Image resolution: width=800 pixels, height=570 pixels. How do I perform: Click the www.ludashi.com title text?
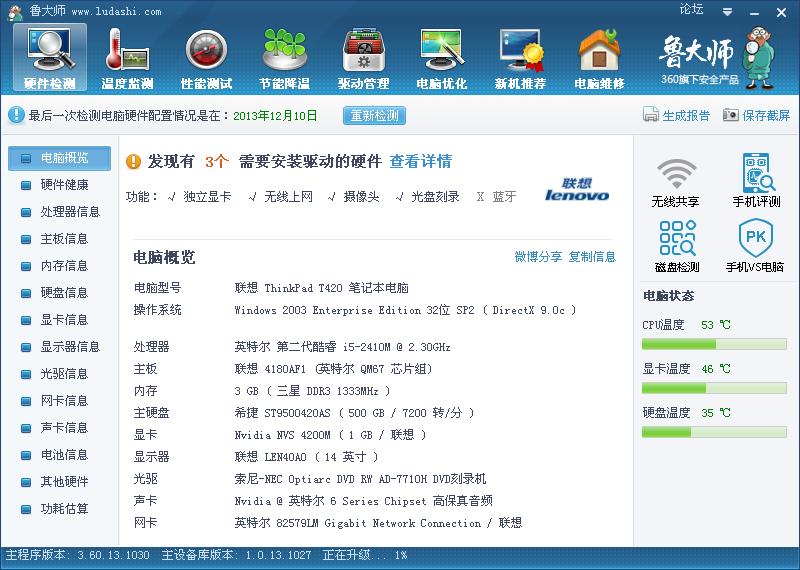pyautogui.click(x=116, y=11)
